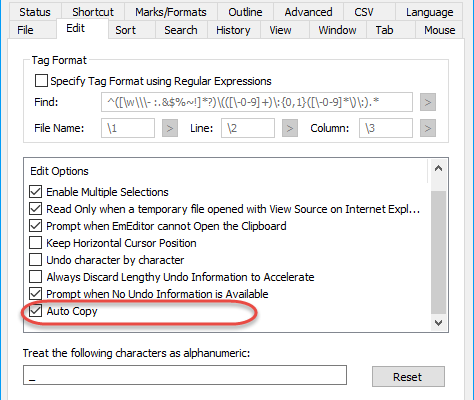Check Always Discard Lengthy Undo Information
Viewport: 474px width, 400px height.
point(36,277)
